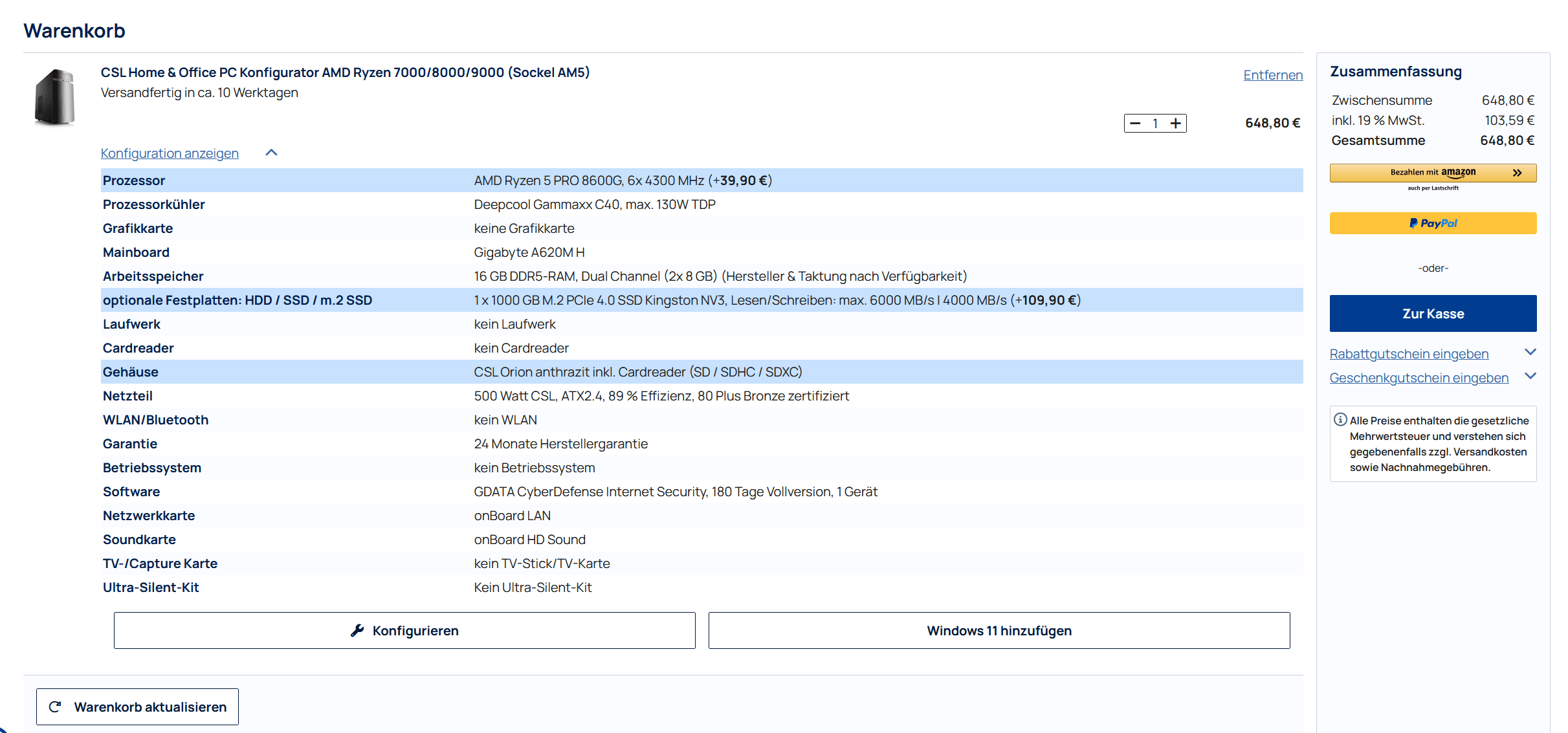
Task: Proceed with Zur Kasse button
Action: [1432, 314]
